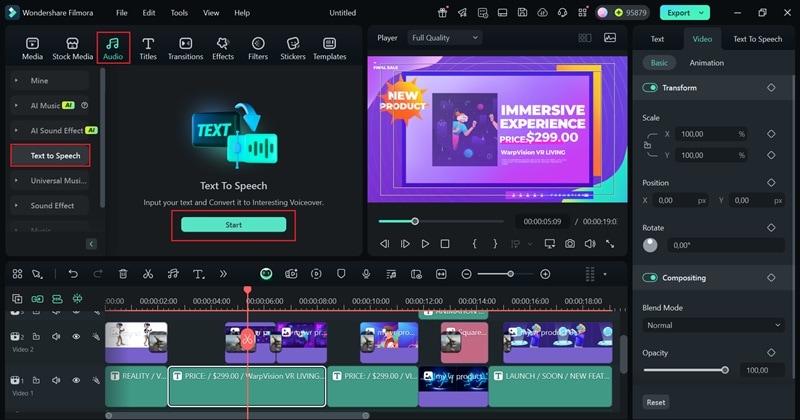Click the zoom in plus icon on timeline
Screen dimensions: 800x420
tap(545, 274)
